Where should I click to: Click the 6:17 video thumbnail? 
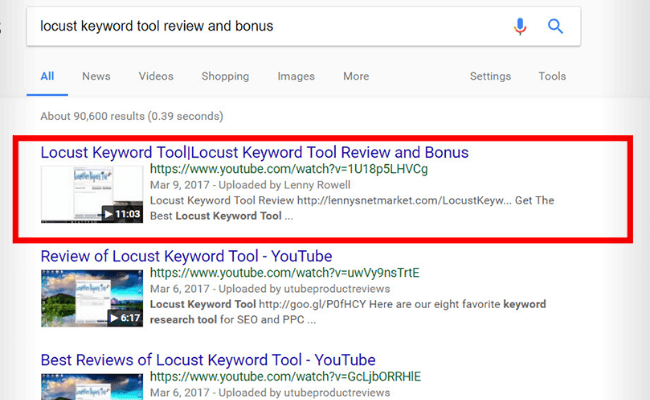click(x=92, y=298)
